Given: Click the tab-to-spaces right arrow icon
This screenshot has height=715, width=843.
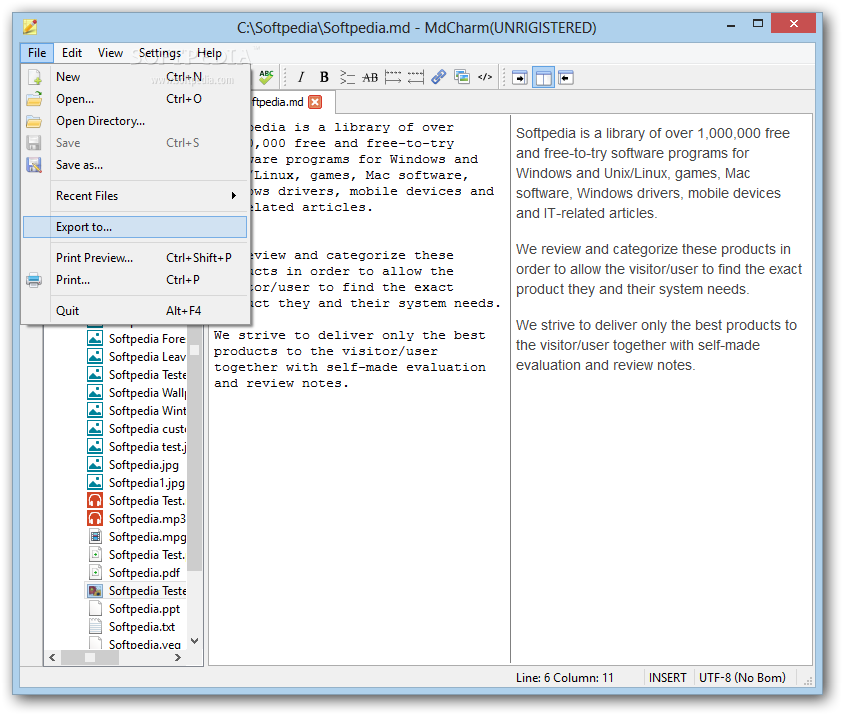Looking at the screenshot, I should (x=392, y=77).
